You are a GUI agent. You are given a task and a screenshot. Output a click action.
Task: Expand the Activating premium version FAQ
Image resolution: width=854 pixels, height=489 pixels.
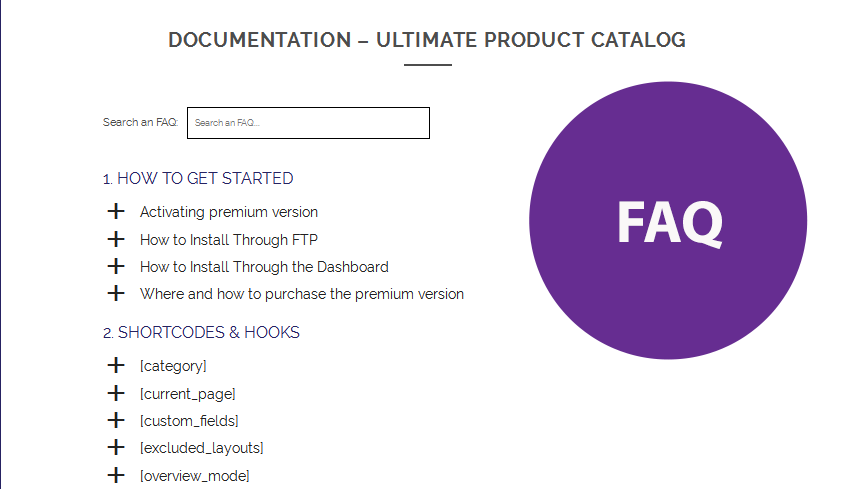pyautogui.click(x=229, y=212)
